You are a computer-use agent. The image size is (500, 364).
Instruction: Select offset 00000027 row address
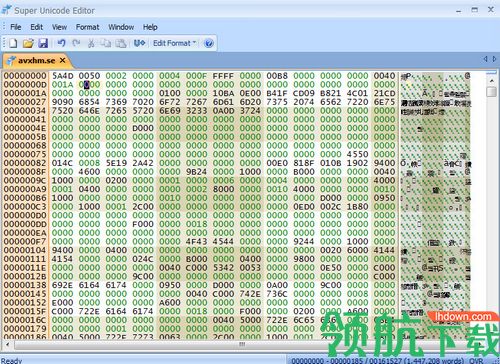pos(25,102)
